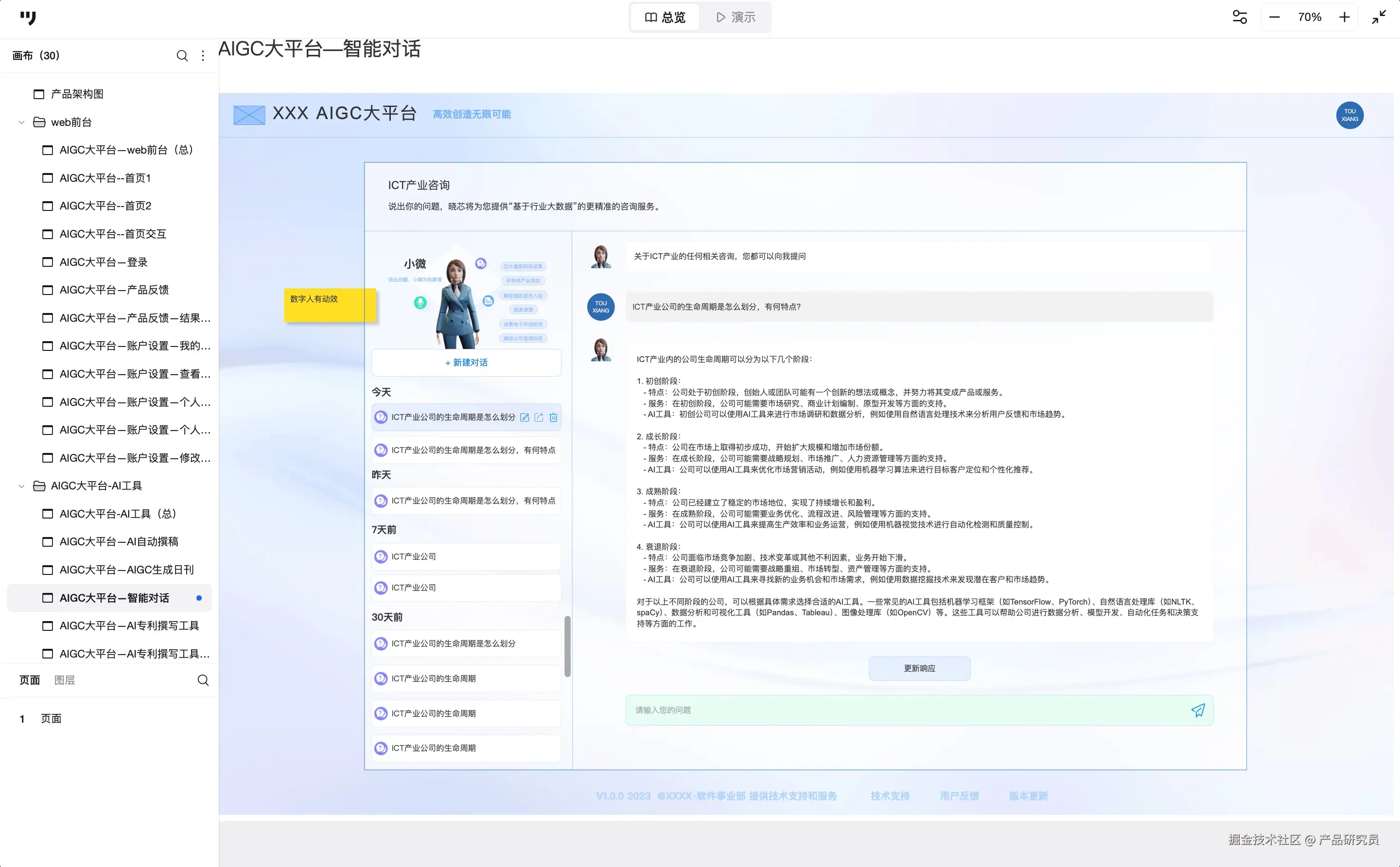1400x867 pixels.
Task: Click the settings sliders icon in the top bar
Action: 1240,17
